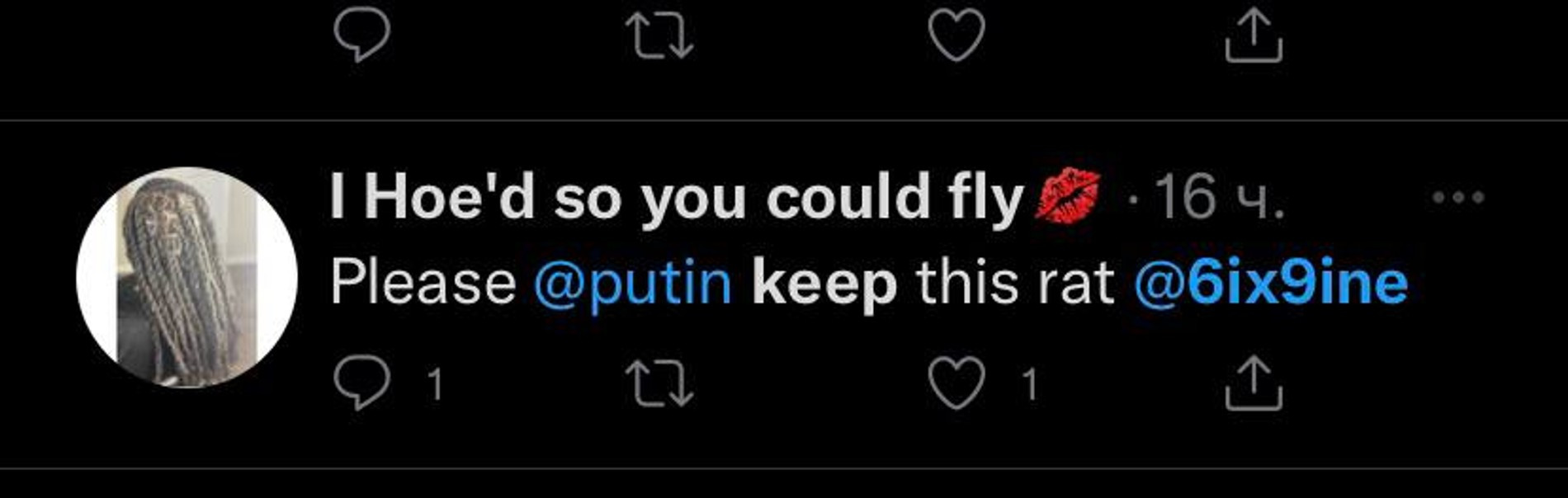Open the @putin mention

(632, 283)
